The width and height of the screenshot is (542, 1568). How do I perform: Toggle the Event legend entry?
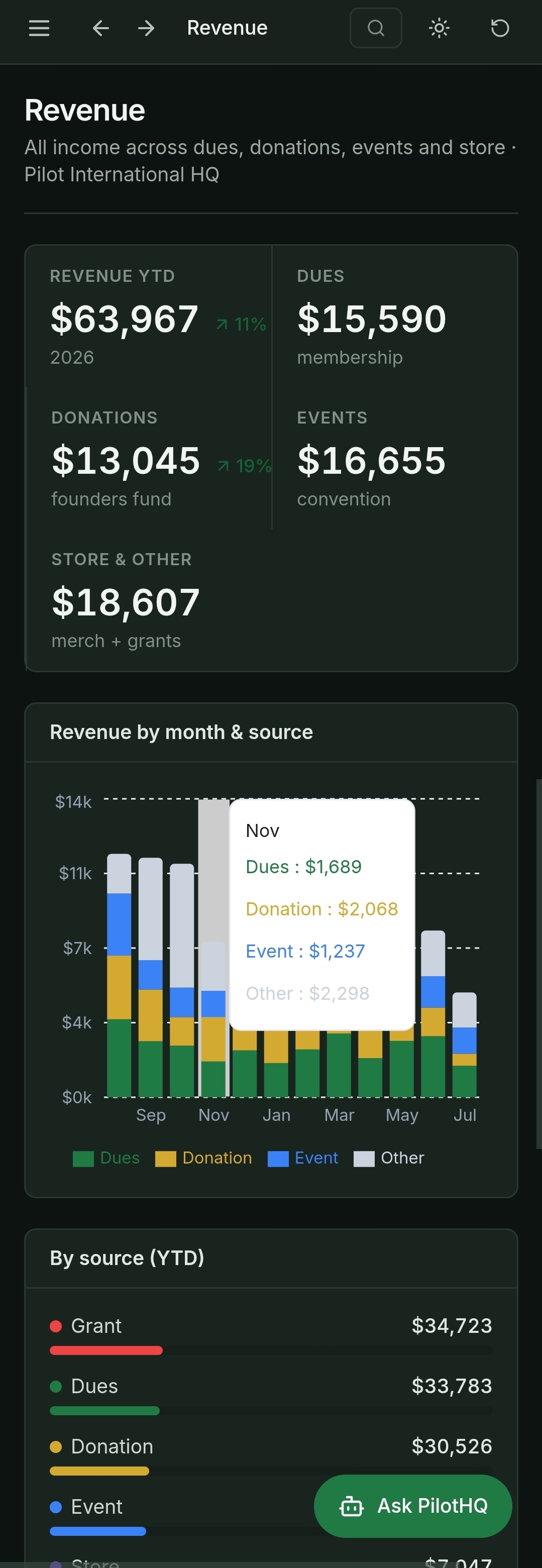tap(303, 1158)
